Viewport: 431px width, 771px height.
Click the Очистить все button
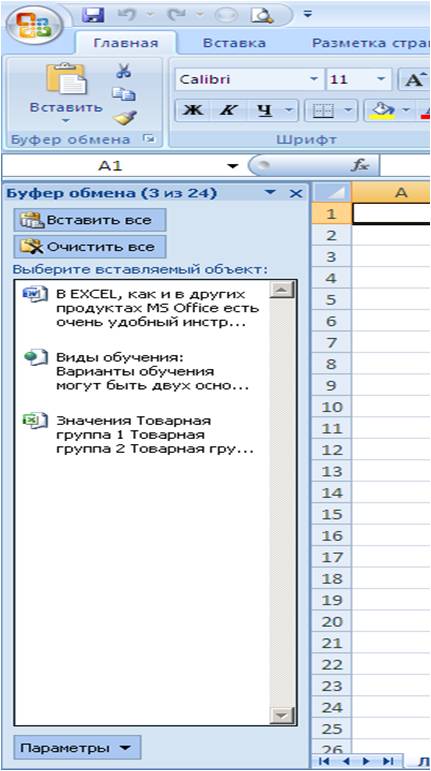(x=90, y=247)
